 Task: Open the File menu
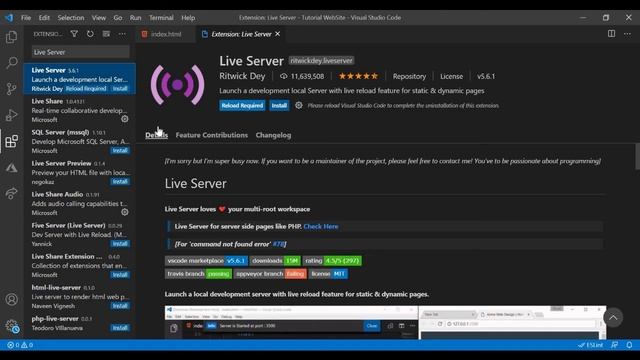point(26,18)
